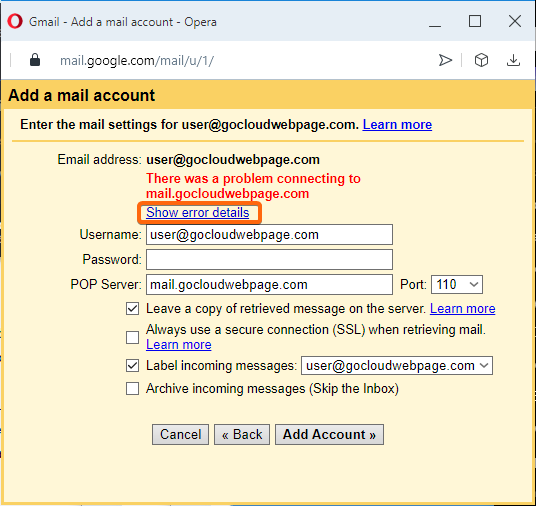The image size is (536, 506).
Task: Open the send-to-My-Flow arrow icon
Action: 445,60
